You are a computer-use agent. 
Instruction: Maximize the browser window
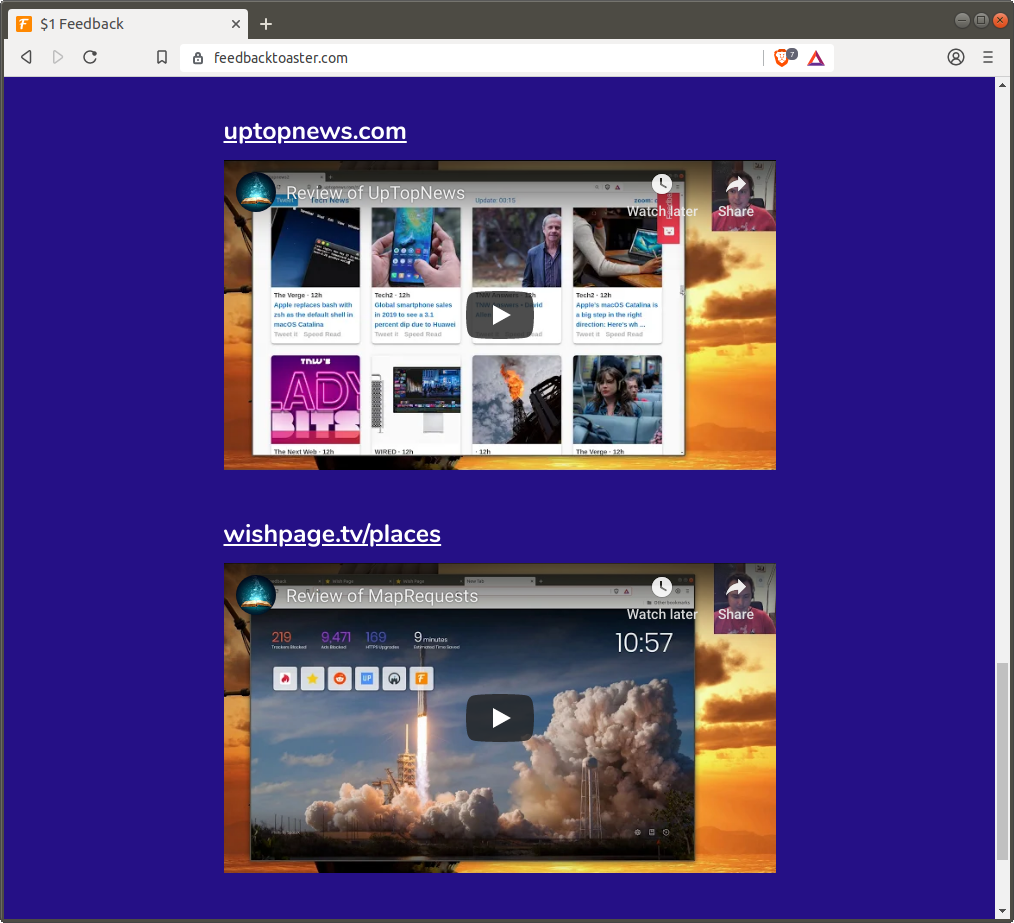click(x=981, y=21)
